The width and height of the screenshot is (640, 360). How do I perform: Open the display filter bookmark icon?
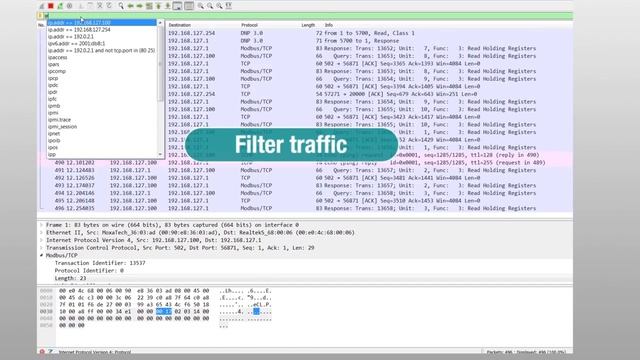(x=40, y=16)
